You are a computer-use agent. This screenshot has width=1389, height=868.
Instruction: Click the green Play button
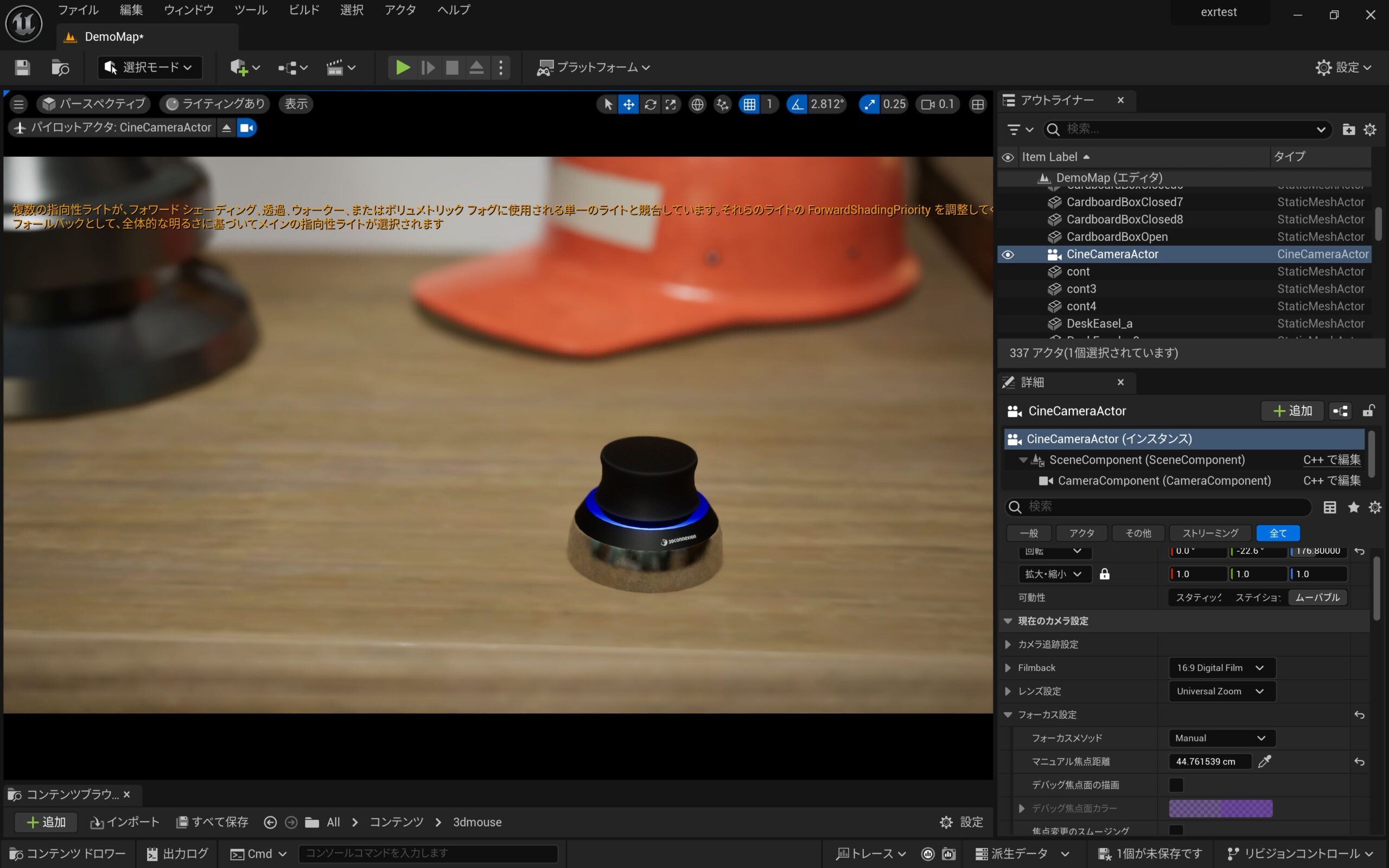coord(403,68)
